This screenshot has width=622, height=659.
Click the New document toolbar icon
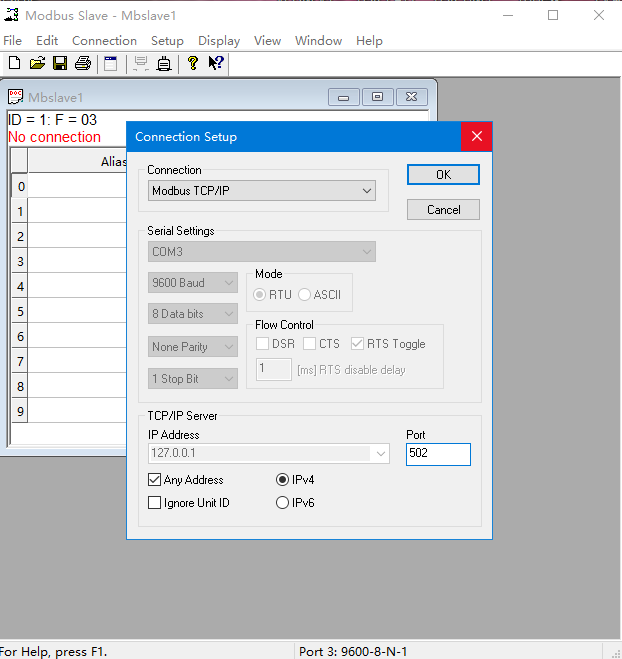point(14,63)
